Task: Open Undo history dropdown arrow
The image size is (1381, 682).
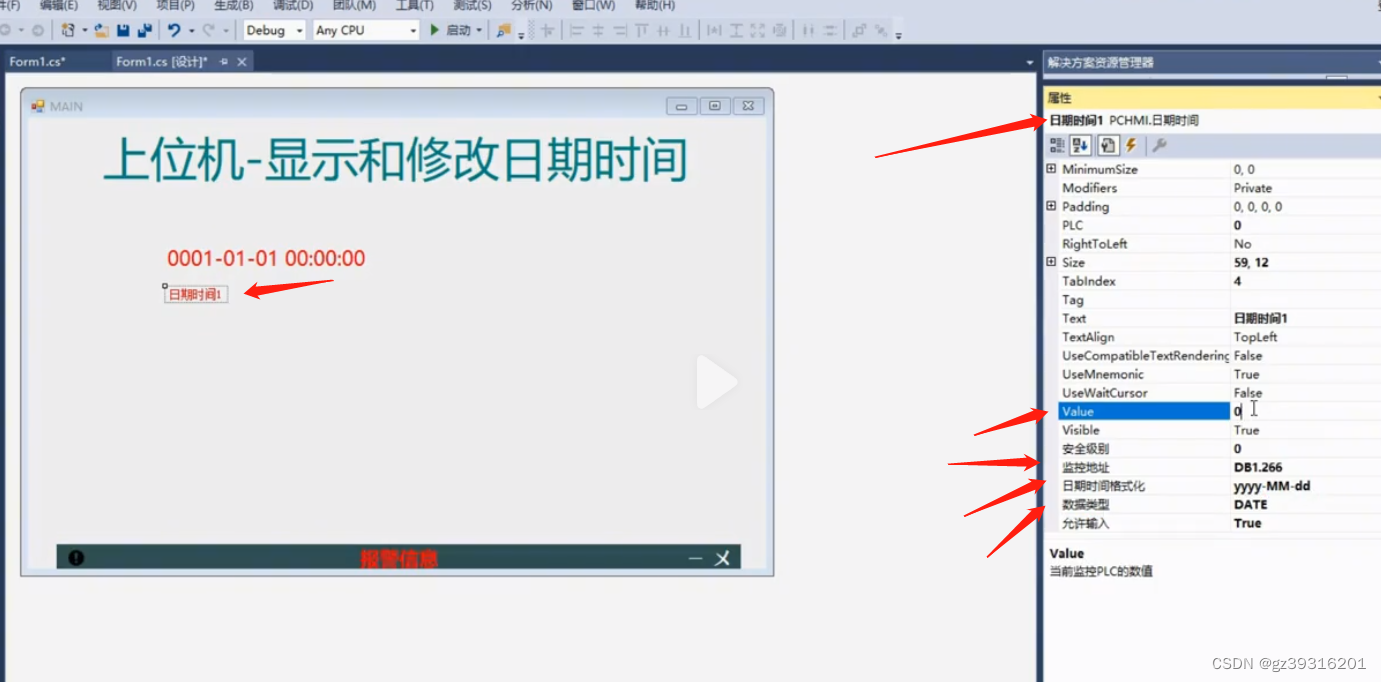Action: 190,30
